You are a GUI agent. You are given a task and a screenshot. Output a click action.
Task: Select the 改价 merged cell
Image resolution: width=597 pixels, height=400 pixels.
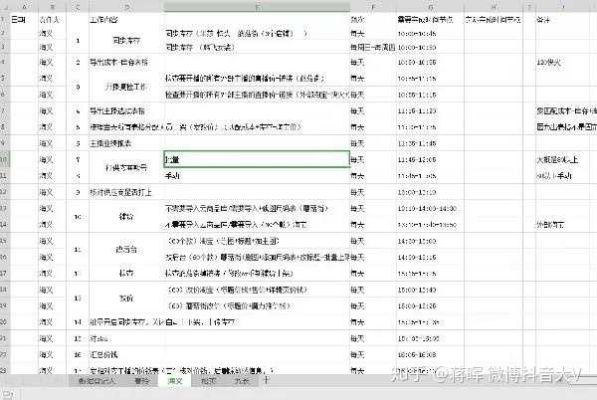[x=126, y=298]
